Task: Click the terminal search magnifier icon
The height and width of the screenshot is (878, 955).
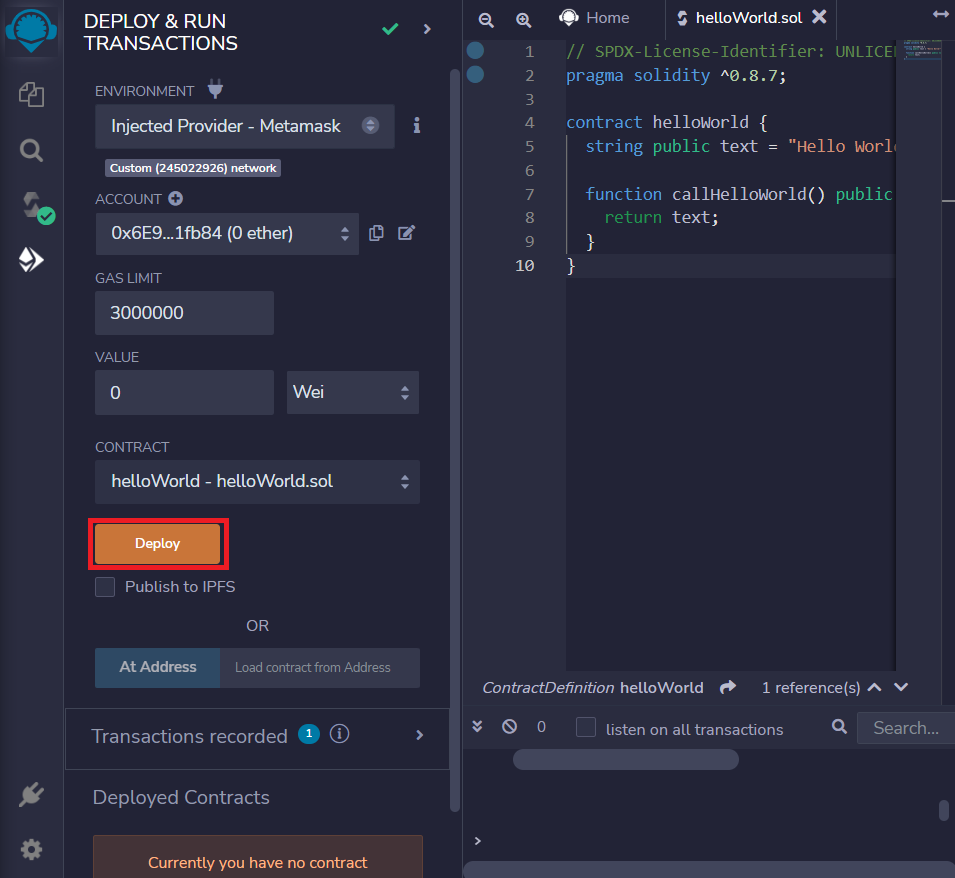Action: 839,726
